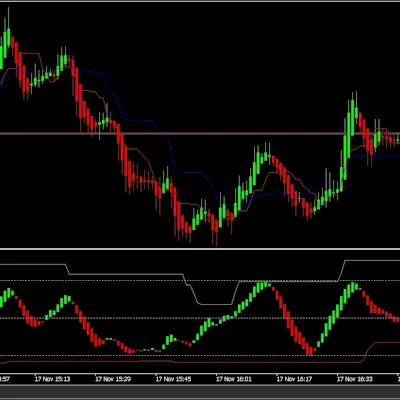The height and width of the screenshot is (400, 400).
Task: Click the oscillator green peak near 16:09
Action: tap(264, 285)
